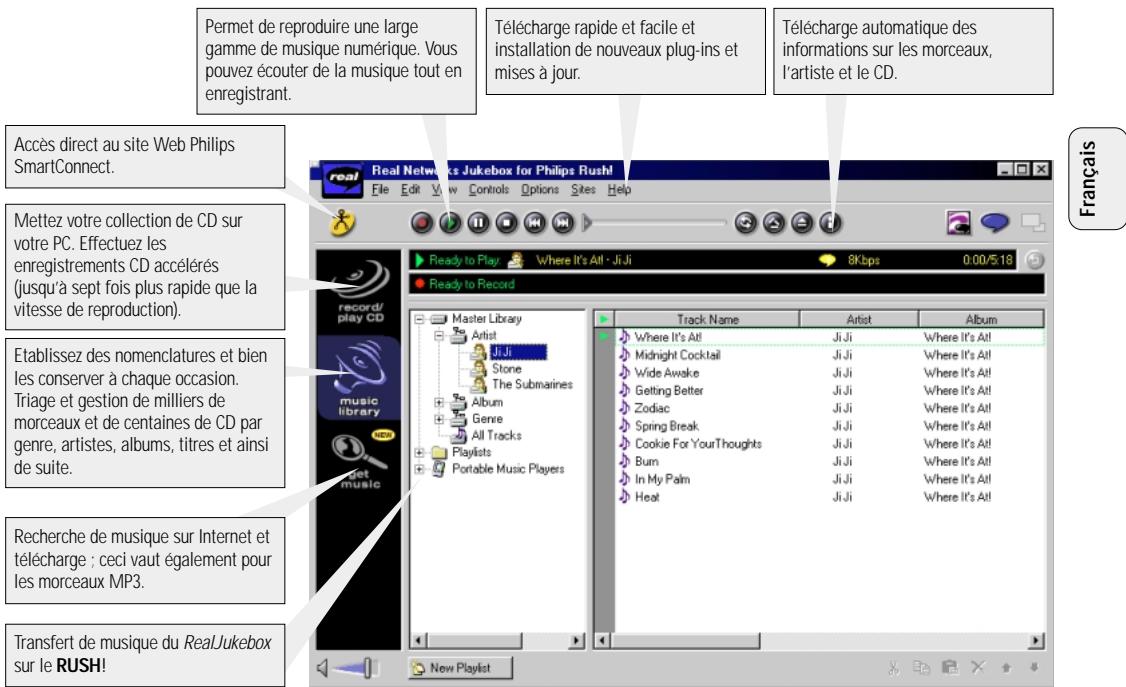
Task: Click the grayed window-mode icon in toolbar
Action: 1033,223
